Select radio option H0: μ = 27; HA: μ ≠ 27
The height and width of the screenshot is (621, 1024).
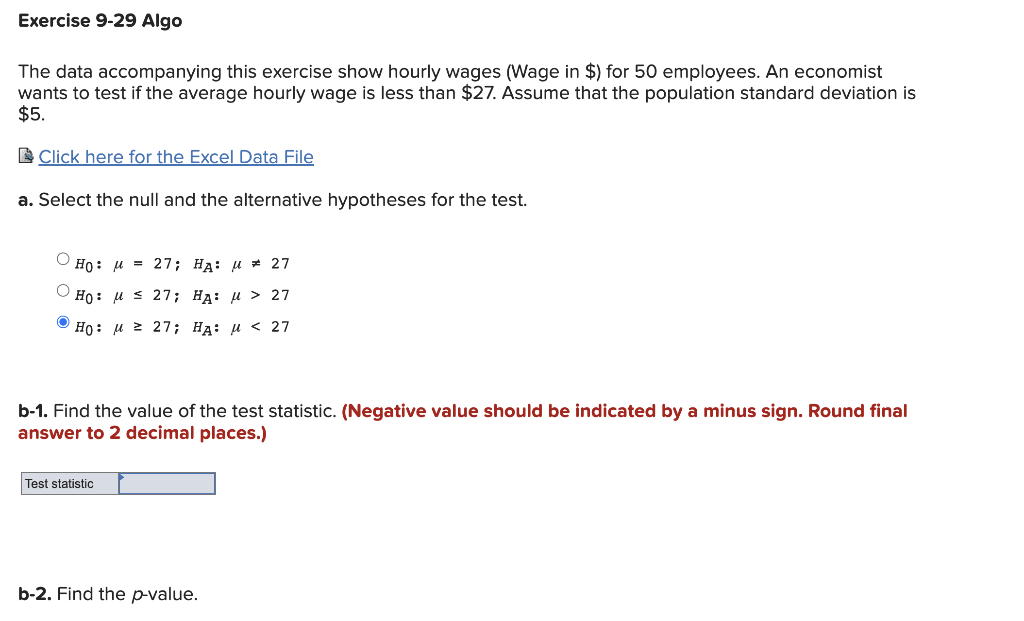tap(62, 258)
